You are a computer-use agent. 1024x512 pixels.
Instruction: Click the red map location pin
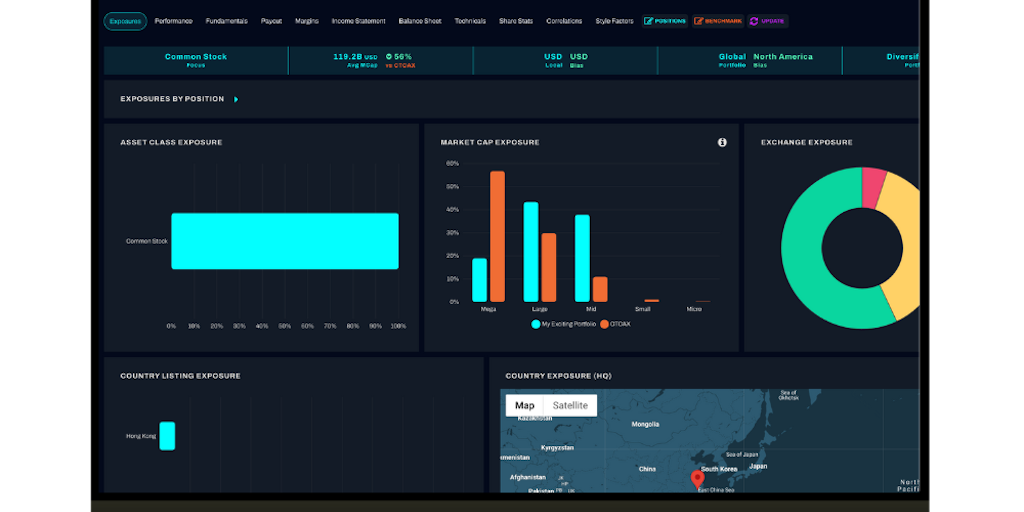[x=697, y=478]
